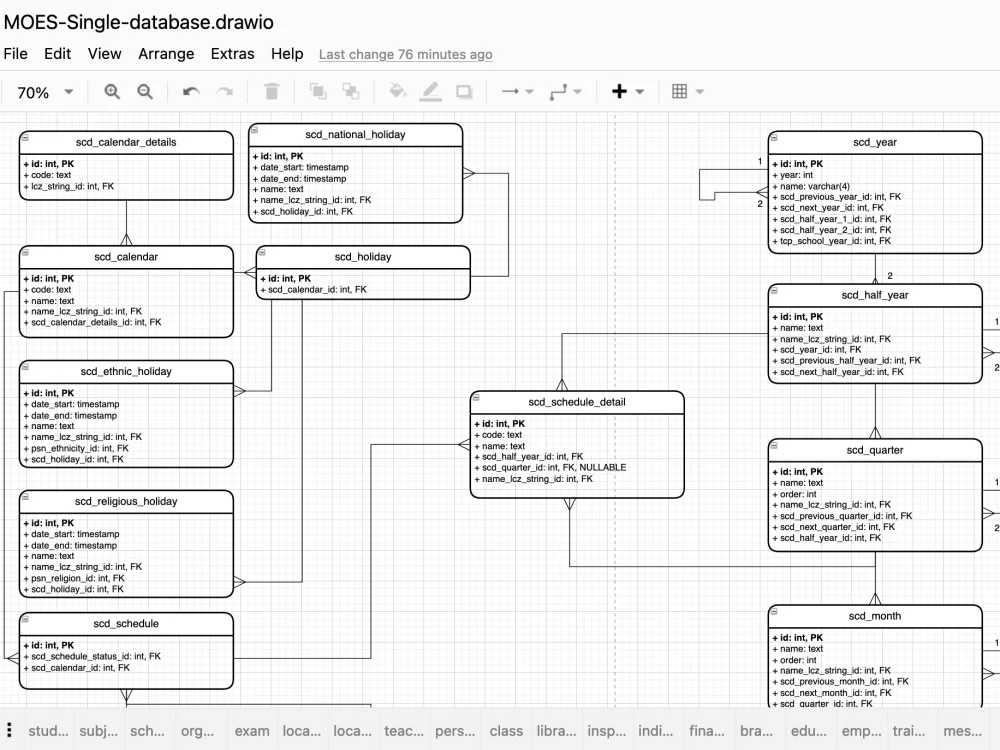Click the Waypoints connector icon
1000x750 pixels.
tap(558, 92)
